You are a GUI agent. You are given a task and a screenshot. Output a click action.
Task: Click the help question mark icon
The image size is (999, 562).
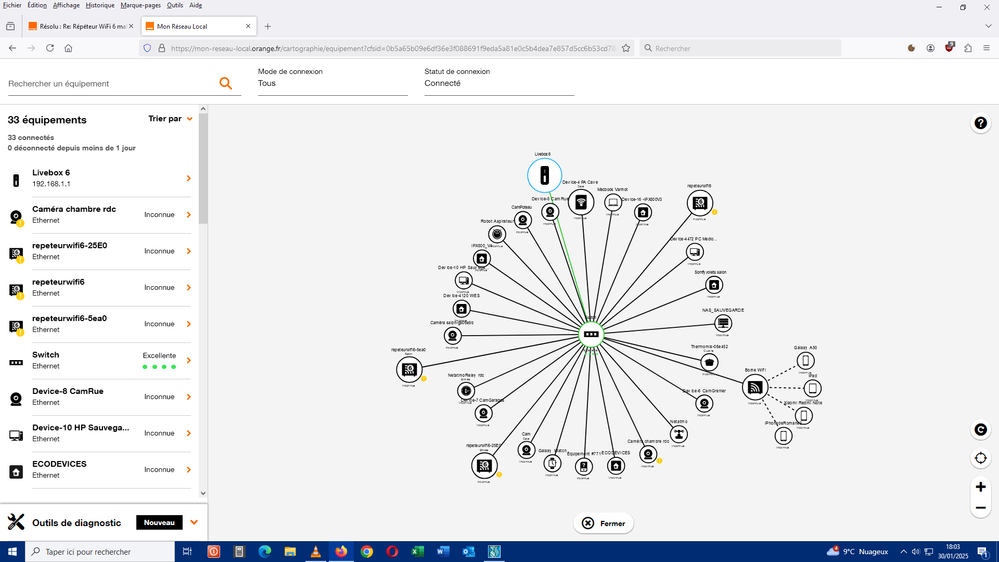981,123
